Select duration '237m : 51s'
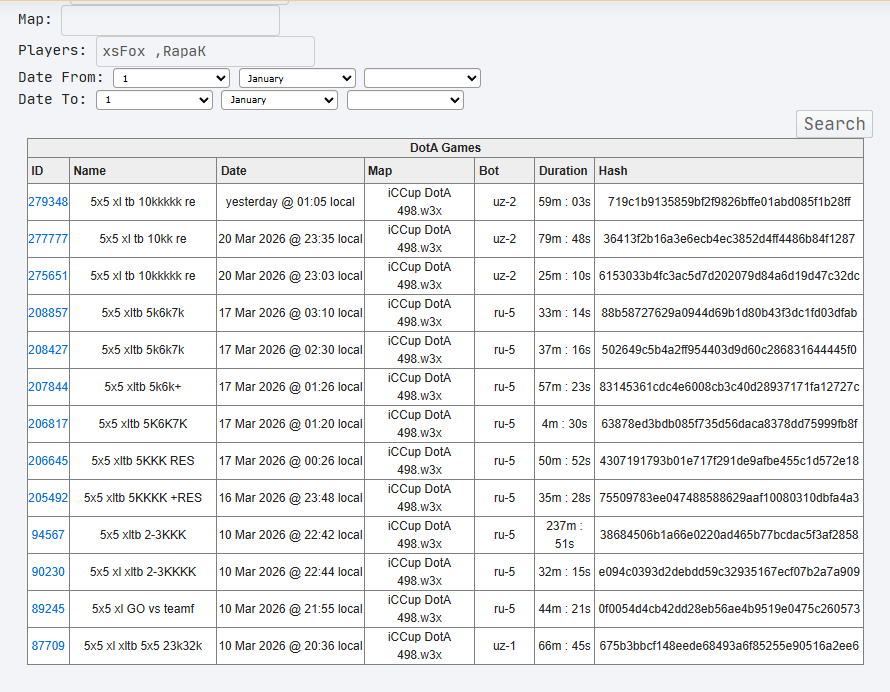 click(x=564, y=535)
